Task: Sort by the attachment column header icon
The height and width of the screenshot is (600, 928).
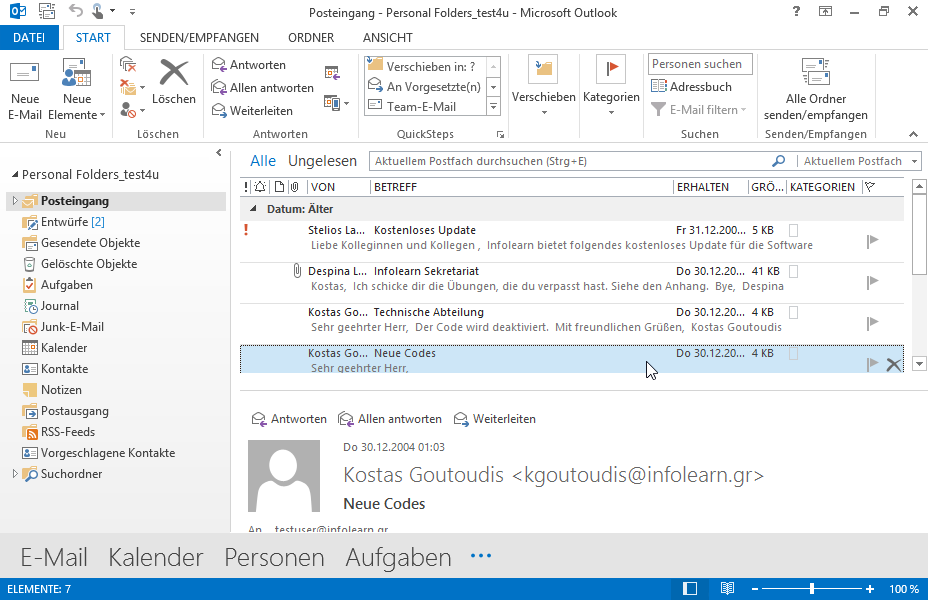Action: pyautogui.click(x=294, y=187)
